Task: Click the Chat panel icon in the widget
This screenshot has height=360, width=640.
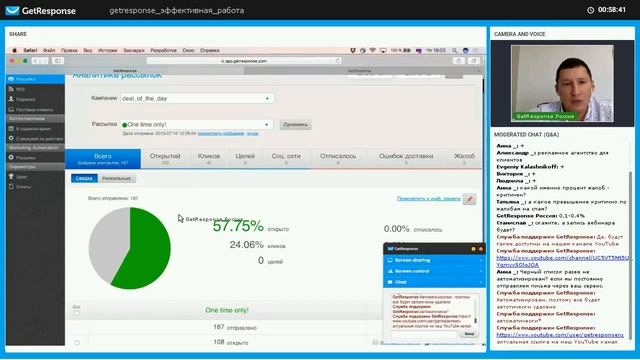Action: click(390, 282)
